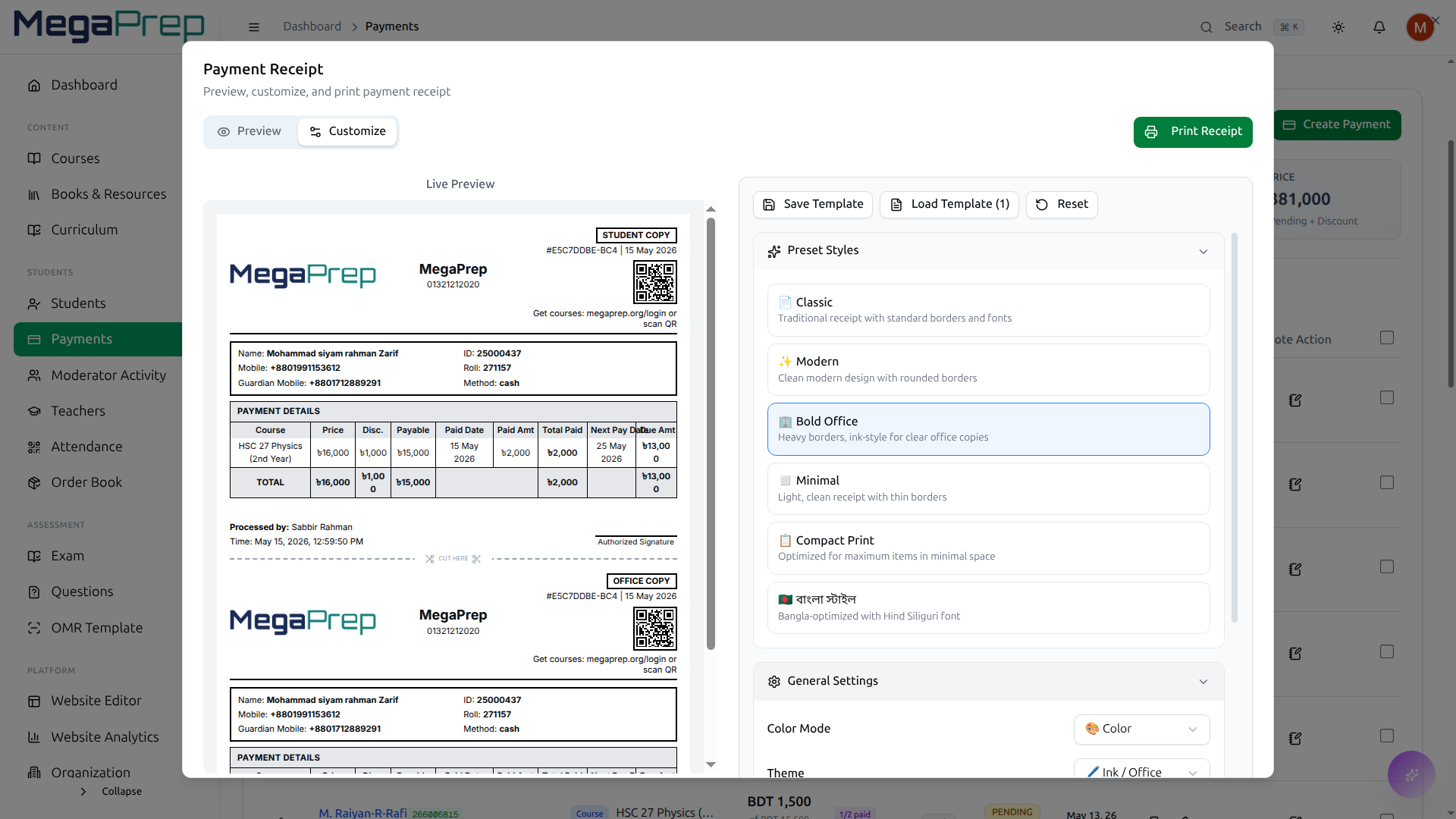
Task: Click the Moderator Activity icon
Action: pos(34,375)
